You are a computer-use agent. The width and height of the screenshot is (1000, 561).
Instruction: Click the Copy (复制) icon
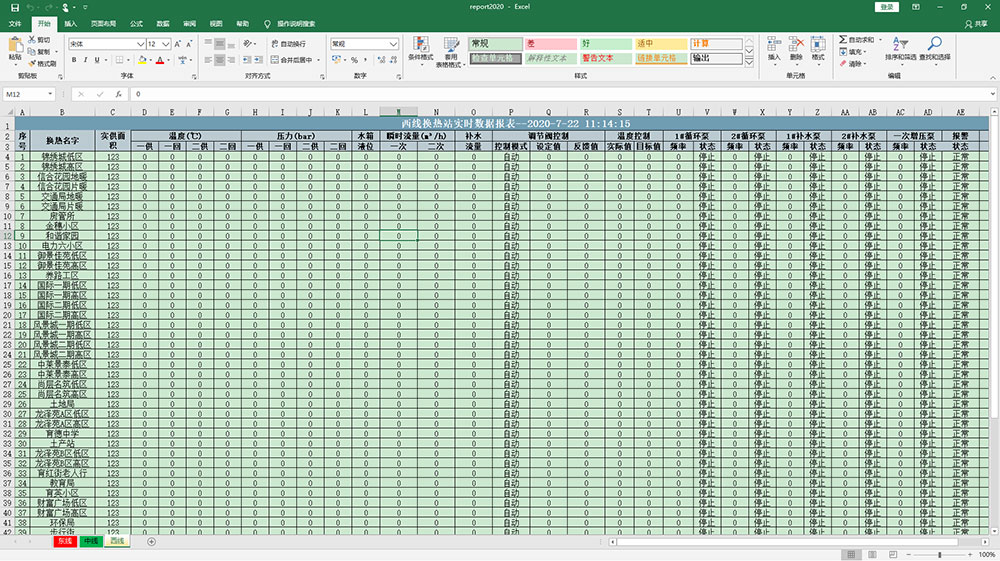(32, 52)
